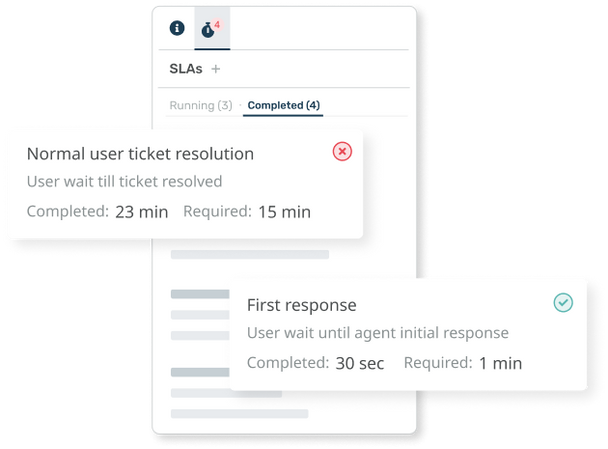Switch to the Running (3) tab
This screenshot has height=449, width=608.
pos(201,105)
